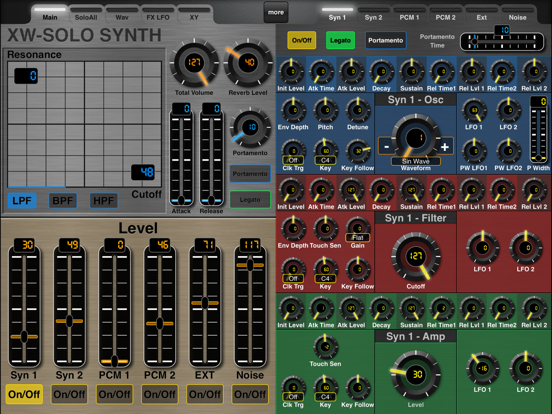Viewport: 552px width, 414px height.
Task: Click the Osc Key Follow knob
Action: (x=357, y=151)
